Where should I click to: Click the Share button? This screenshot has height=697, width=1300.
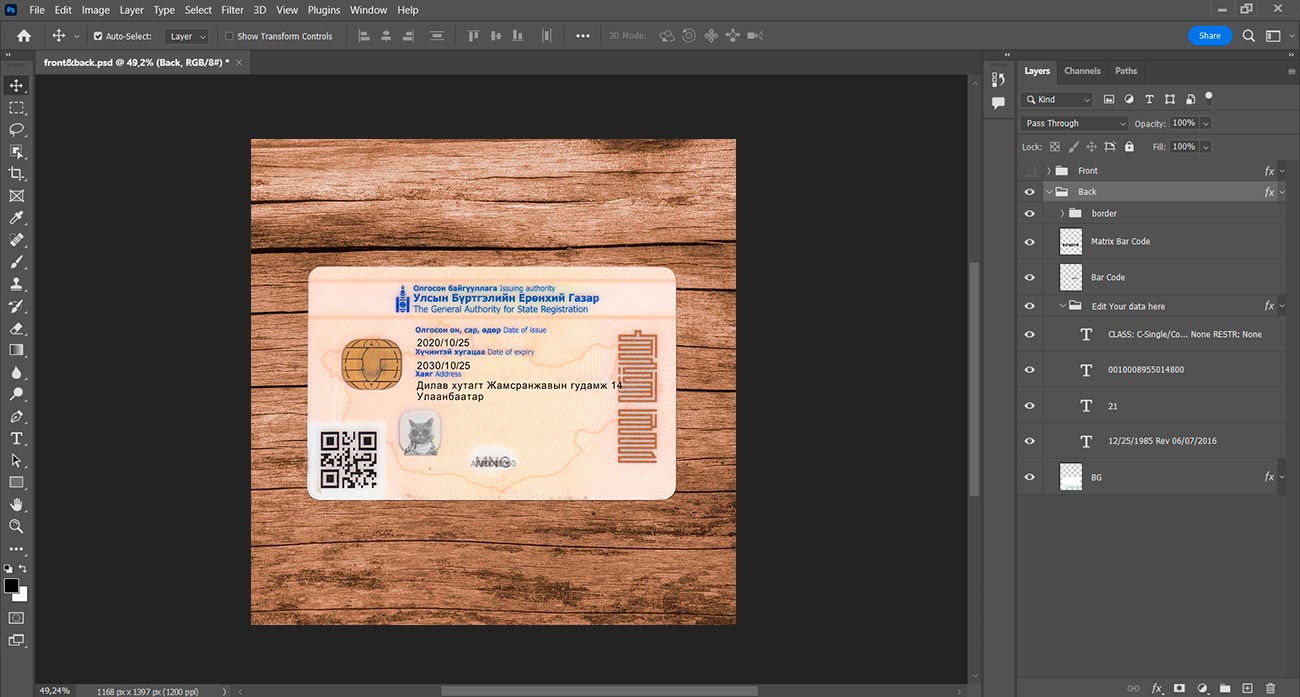[x=1210, y=35]
